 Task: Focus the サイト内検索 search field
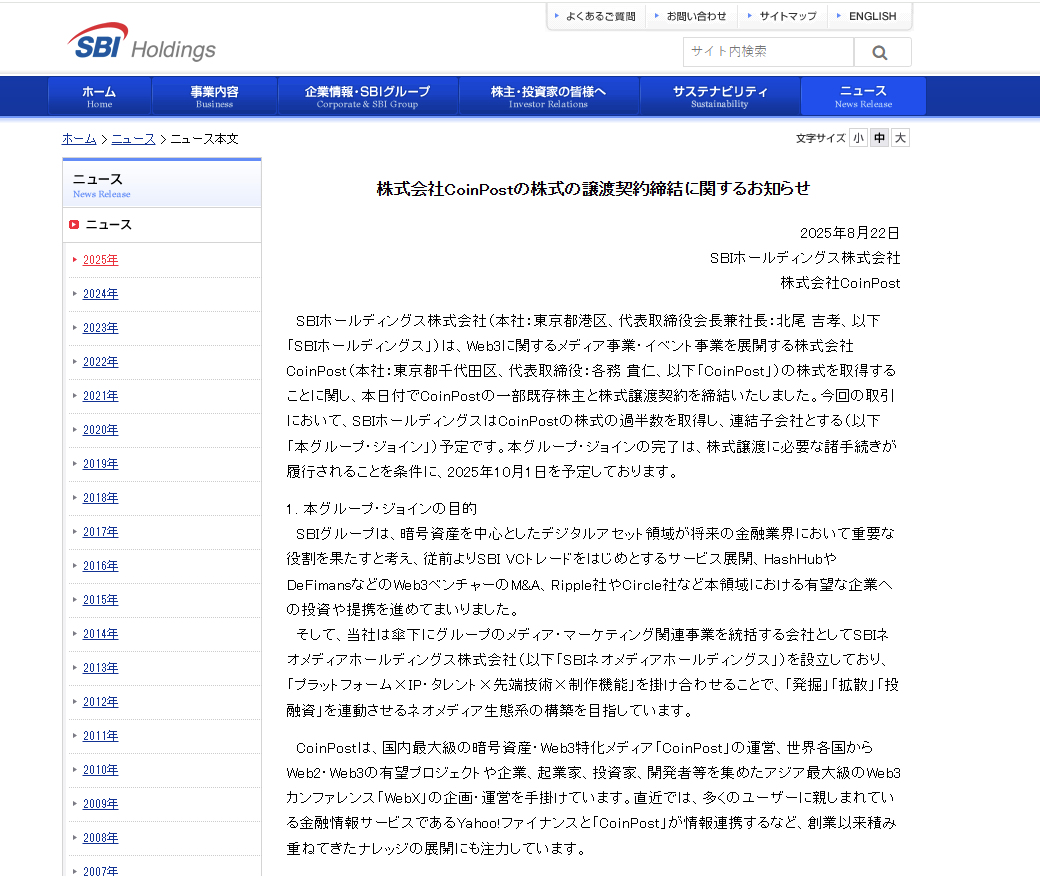[768, 52]
